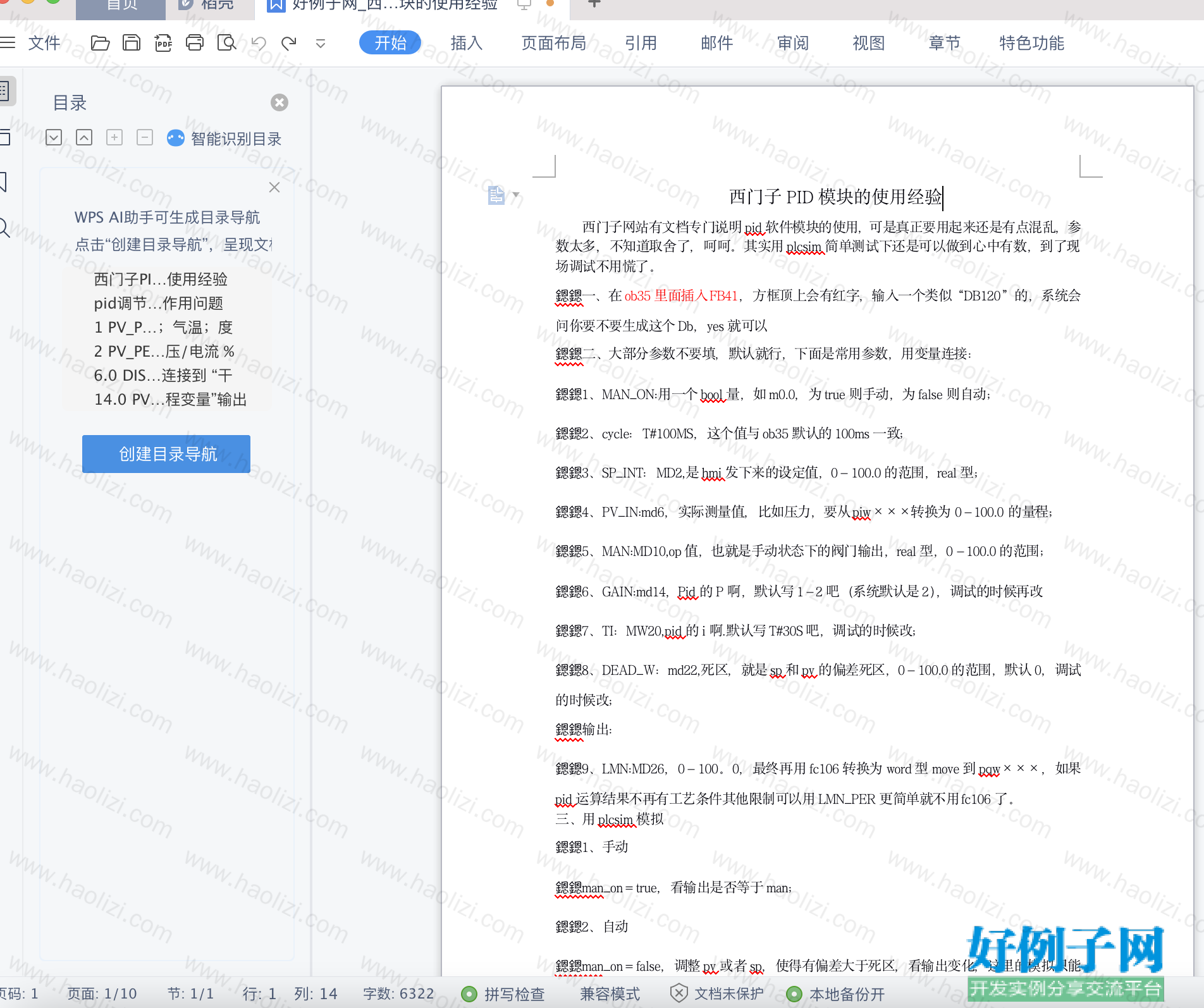Open the 页面布局 tab
Viewport: 1204px width, 1008px height.
554,43
